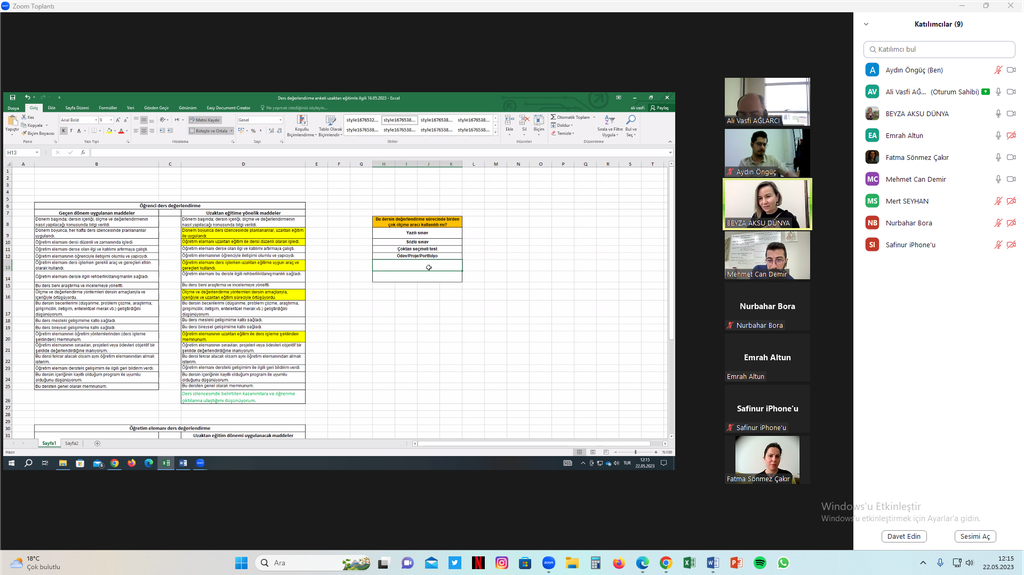Click the muted microphone icon for Aydın Öngüç
The image size is (1024, 575).
997,70
